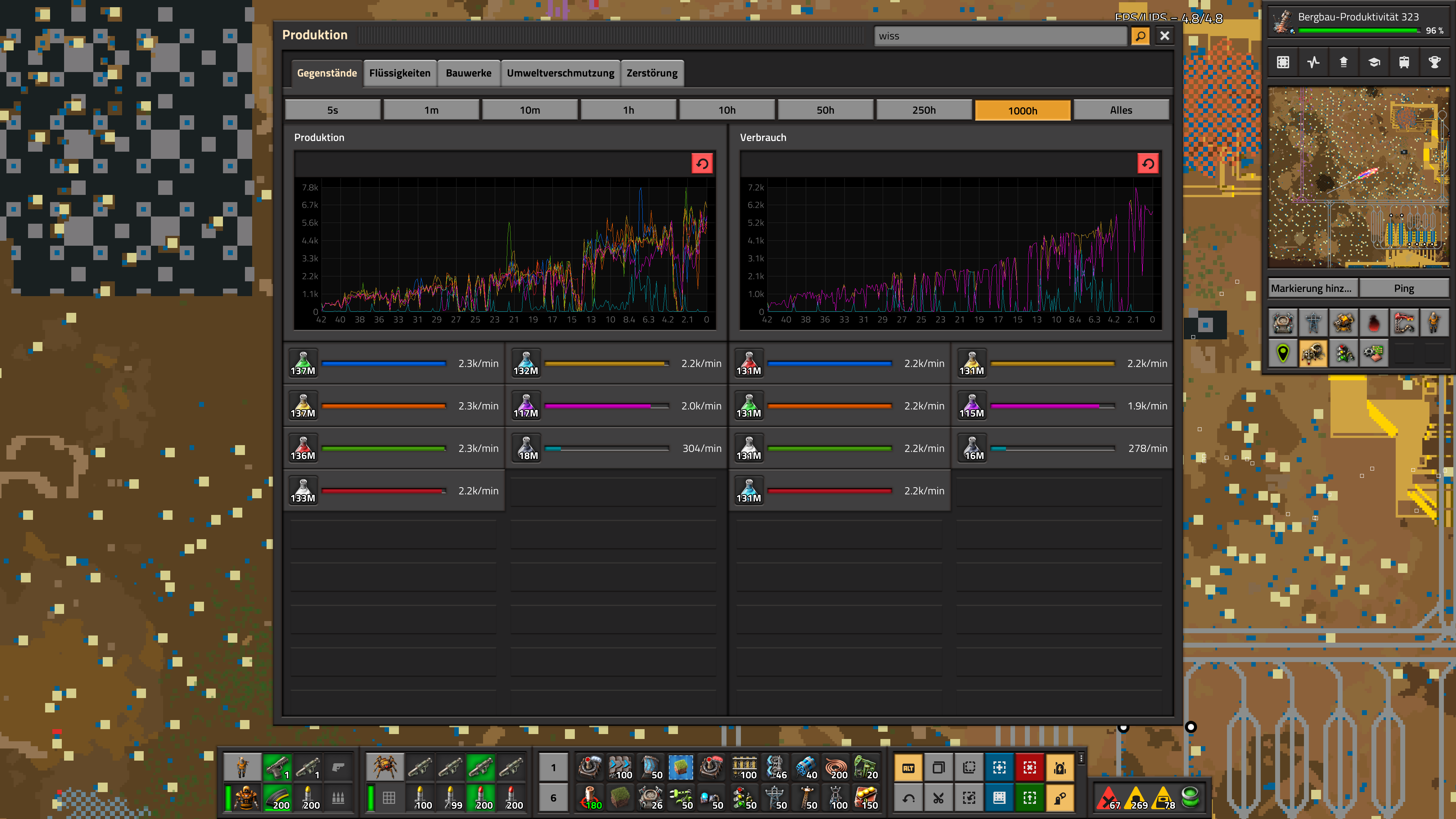
Task: Open the train overview icon
Action: pyautogui.click(x=1404, y=63)
